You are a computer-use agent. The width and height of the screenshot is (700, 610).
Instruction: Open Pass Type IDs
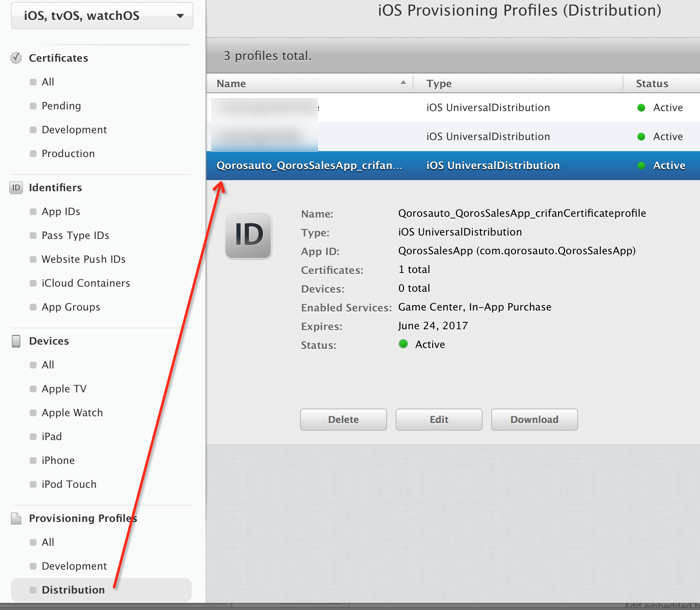(75, 235)
